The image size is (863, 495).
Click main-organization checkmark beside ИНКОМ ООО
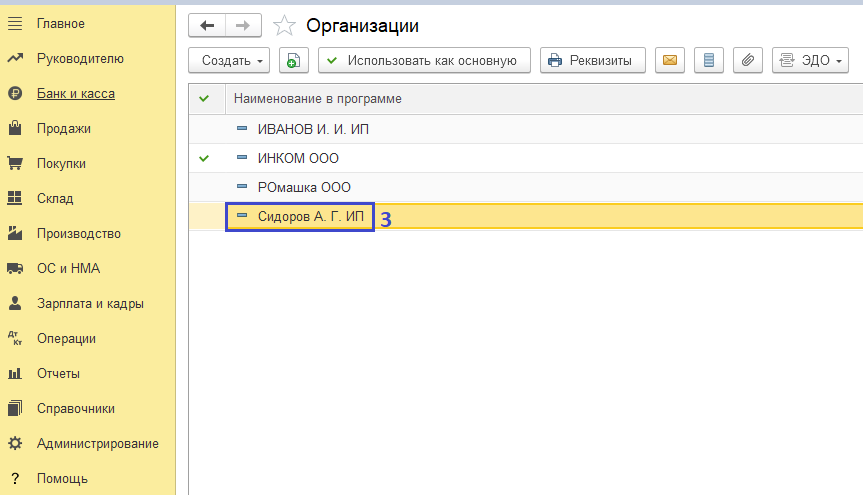coord(205,158)
